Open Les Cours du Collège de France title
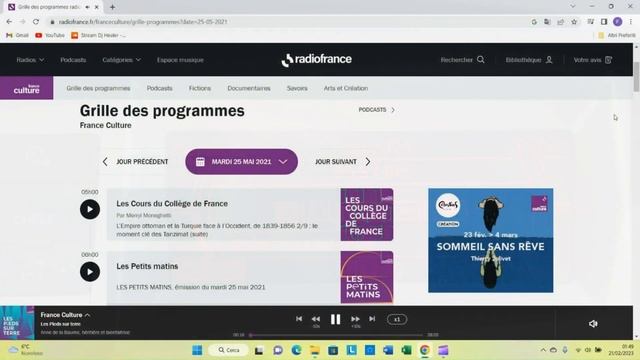 pyautogui.click(x=172, y=203)
